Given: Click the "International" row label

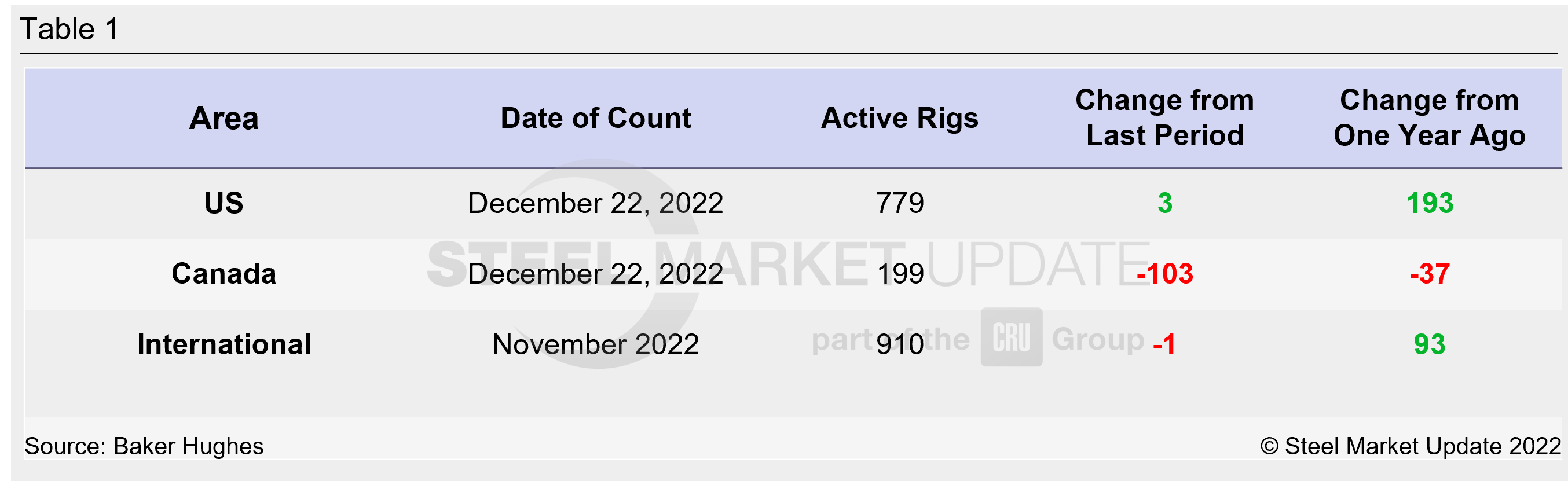Looking at the screenshot, I should (224, 344).
